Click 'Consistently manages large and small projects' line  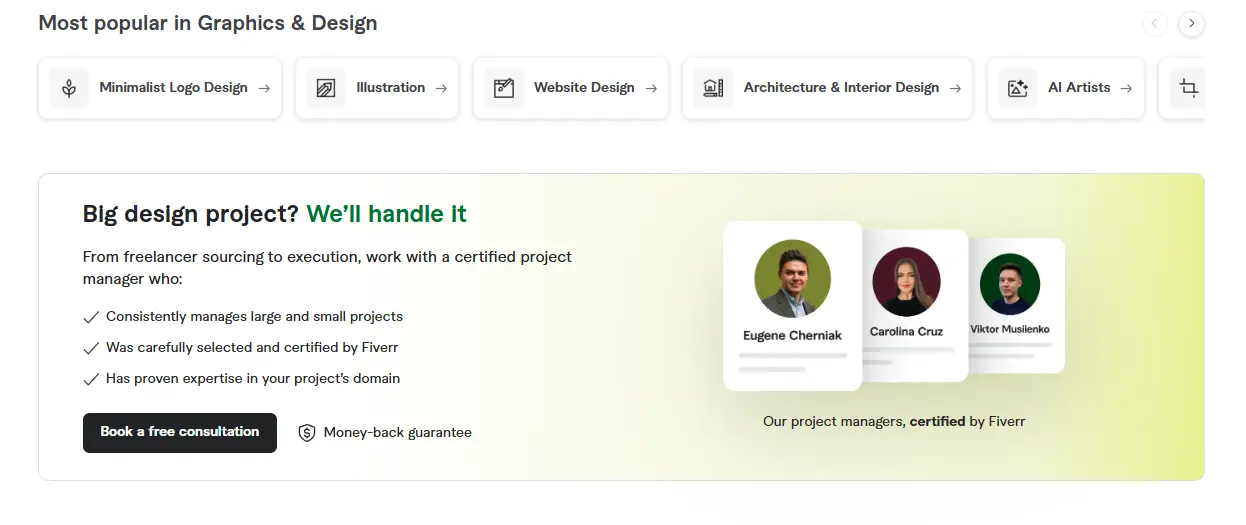click(254, 316)
